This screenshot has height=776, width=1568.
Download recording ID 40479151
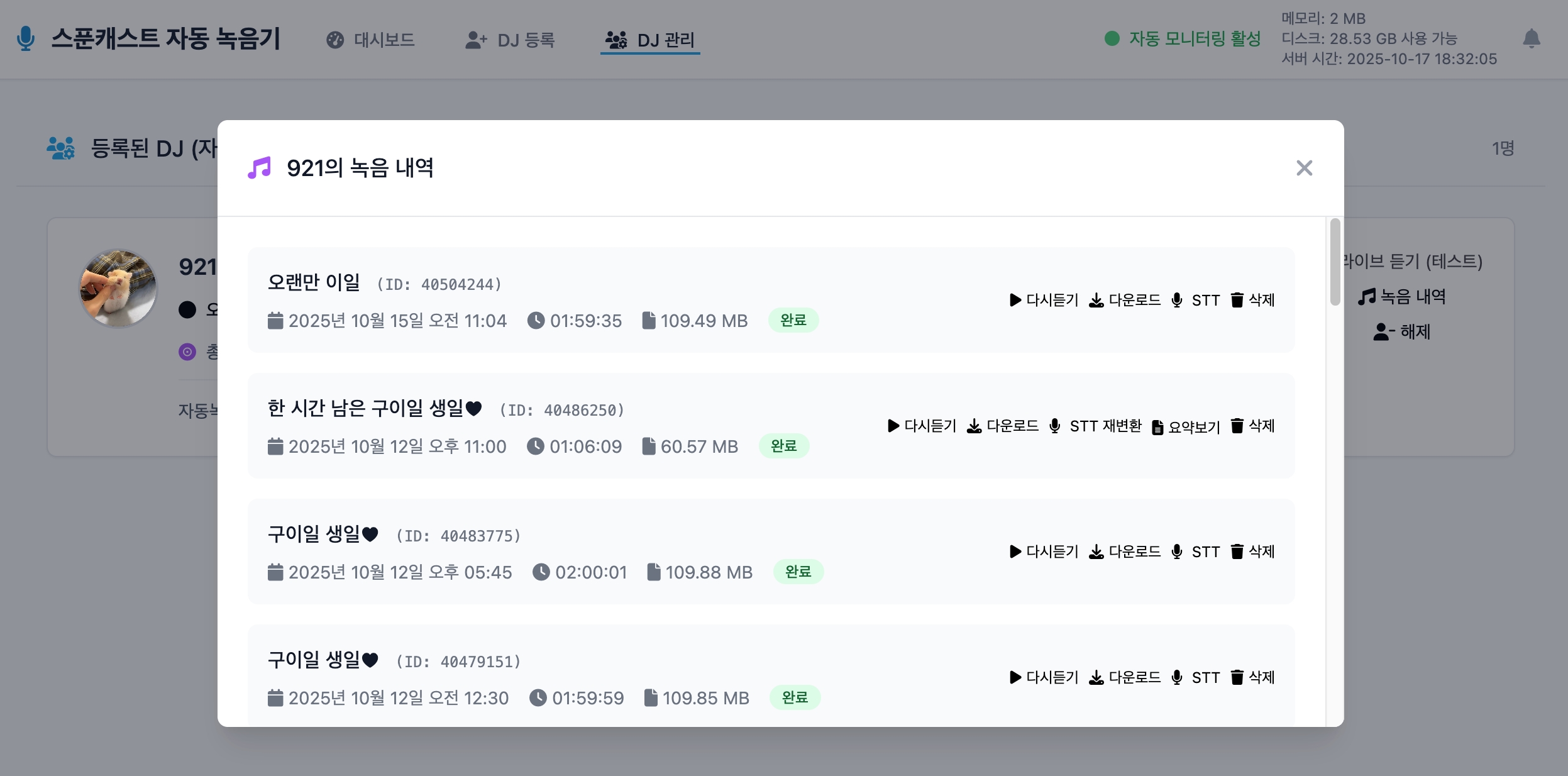[x=1125, y=677]
